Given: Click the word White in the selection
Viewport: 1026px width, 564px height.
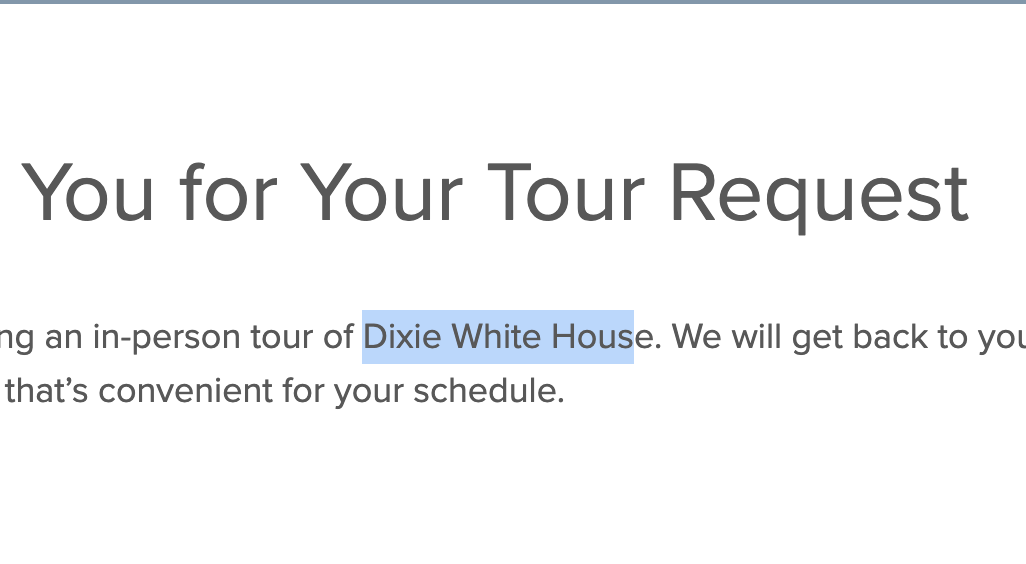Looking at the screenshot, I should click(496, 337).
